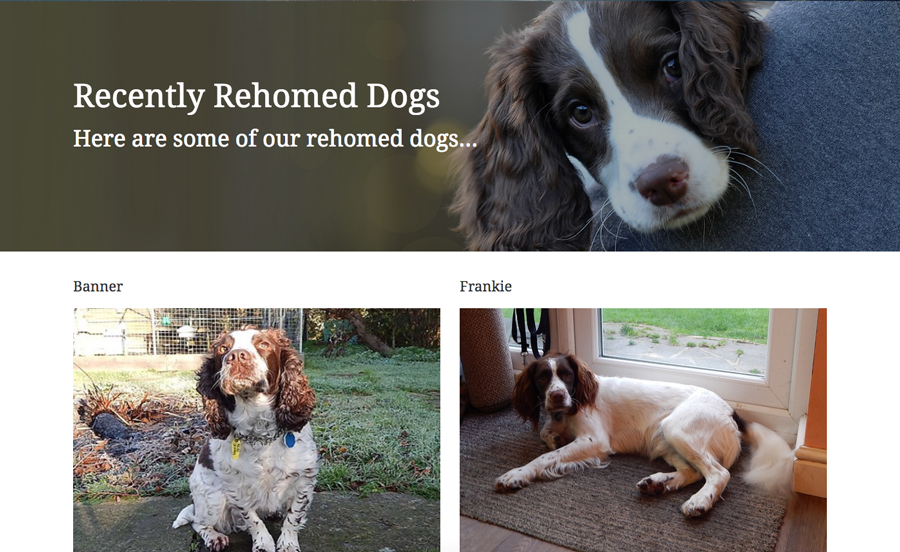Open Frankie's dog photo

(x=643, y=430)
